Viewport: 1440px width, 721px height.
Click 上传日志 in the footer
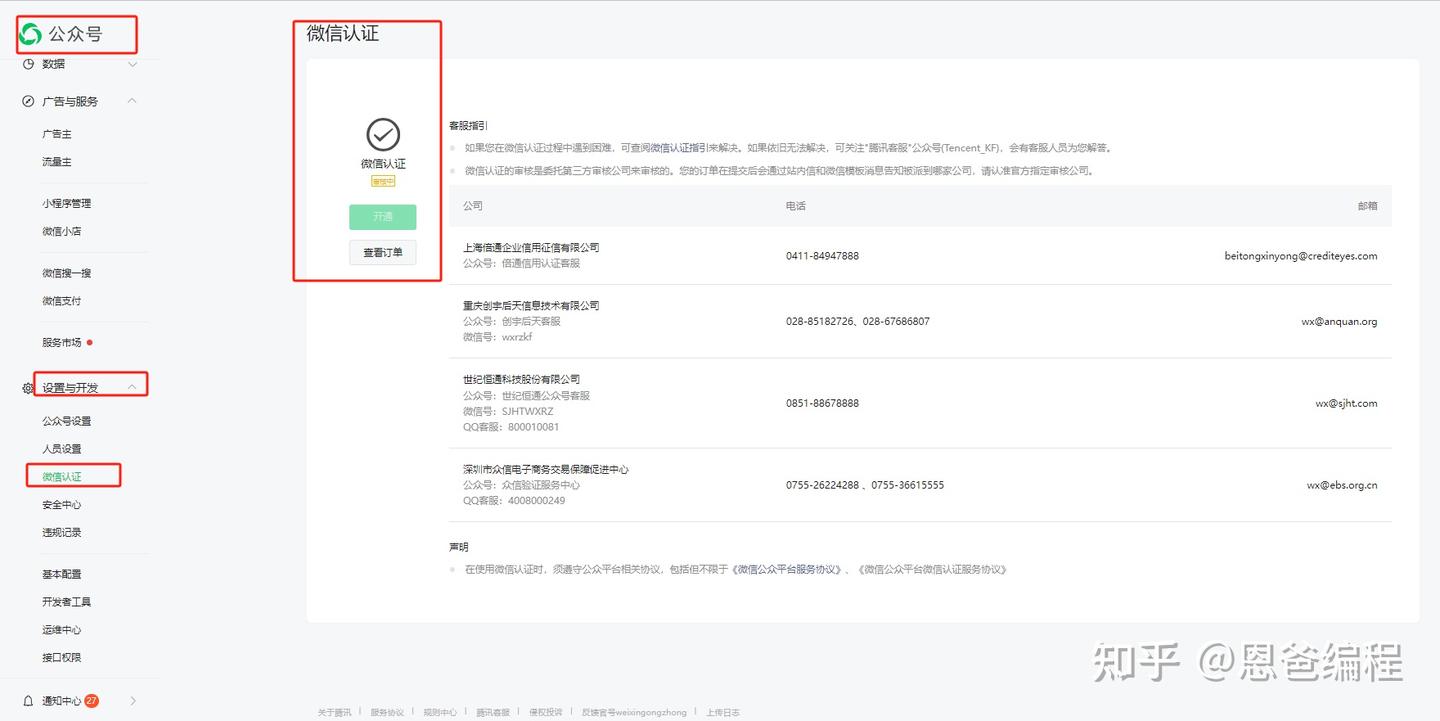(723, 713)
